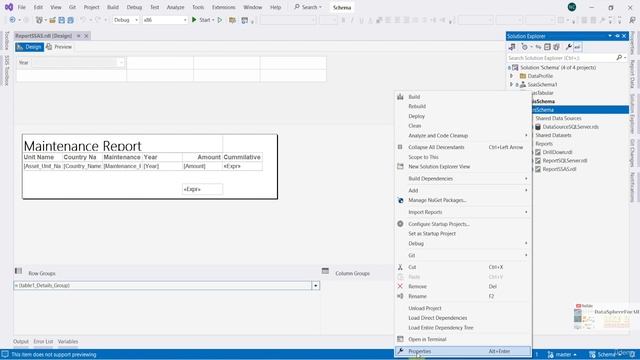Click the master git branch indicator

coord(562,355)
